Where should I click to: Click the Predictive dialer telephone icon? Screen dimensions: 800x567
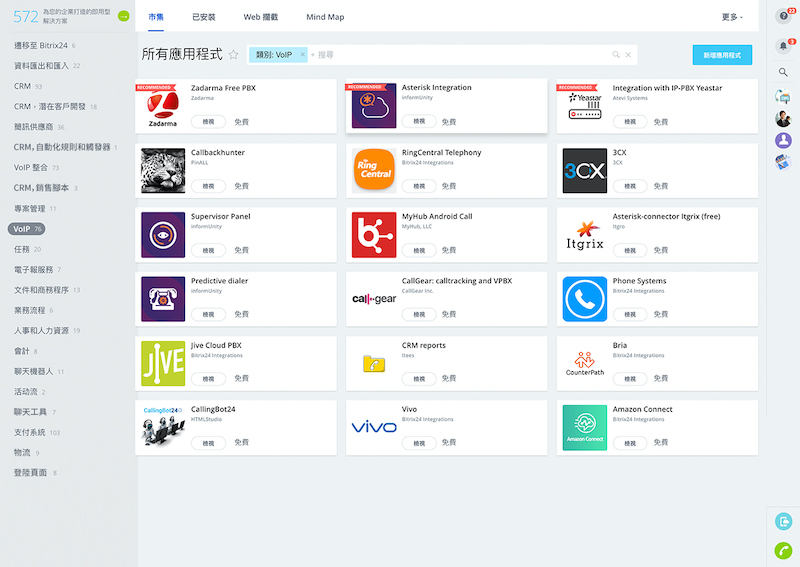(163, 299)
